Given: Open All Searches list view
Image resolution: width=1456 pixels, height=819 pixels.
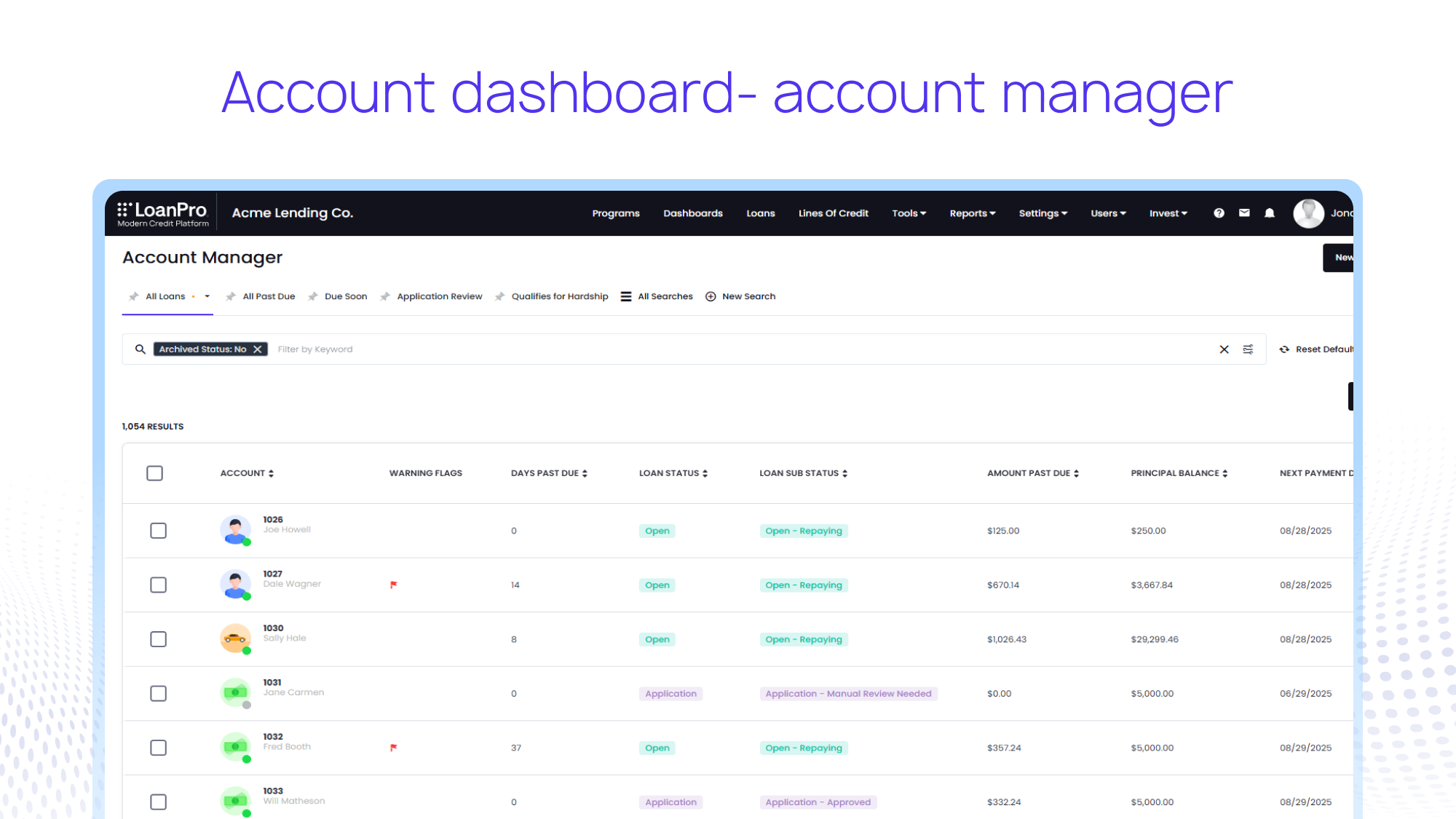Looking at the screenshot, I should click(656, 296).
